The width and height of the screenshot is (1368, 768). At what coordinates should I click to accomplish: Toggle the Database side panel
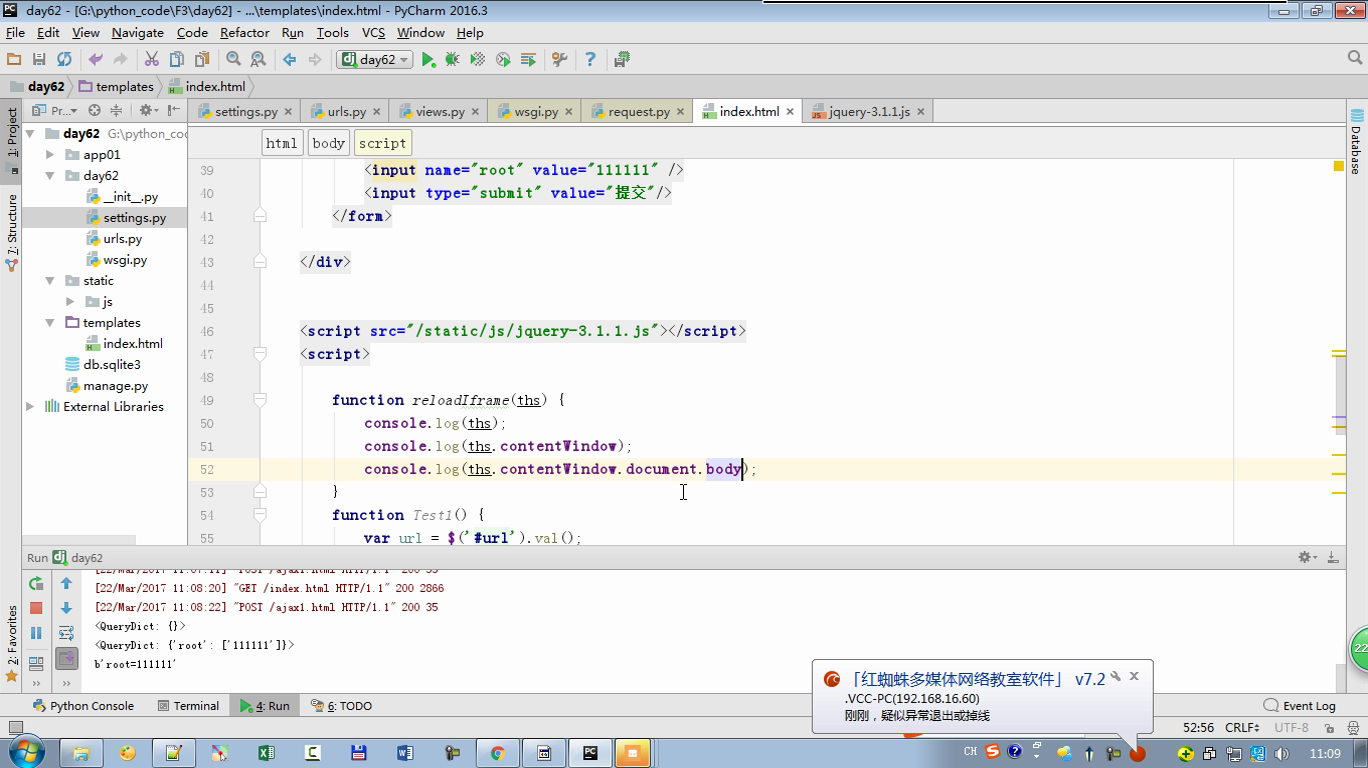[x=1356, y=142]
